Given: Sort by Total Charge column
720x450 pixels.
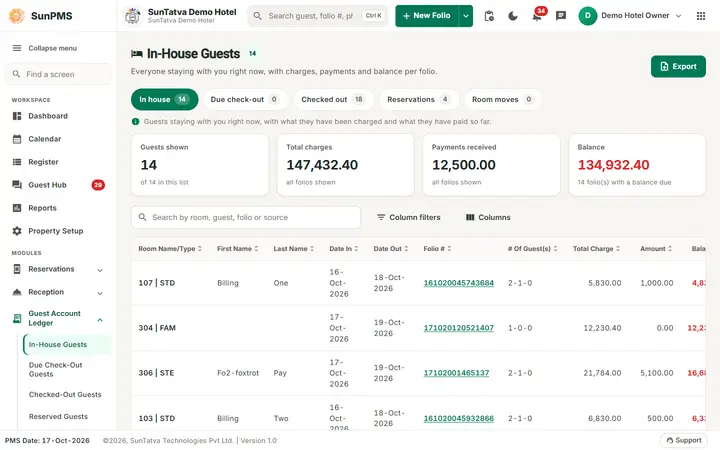Looking at the screenshot, I should [x=596, y=248].
